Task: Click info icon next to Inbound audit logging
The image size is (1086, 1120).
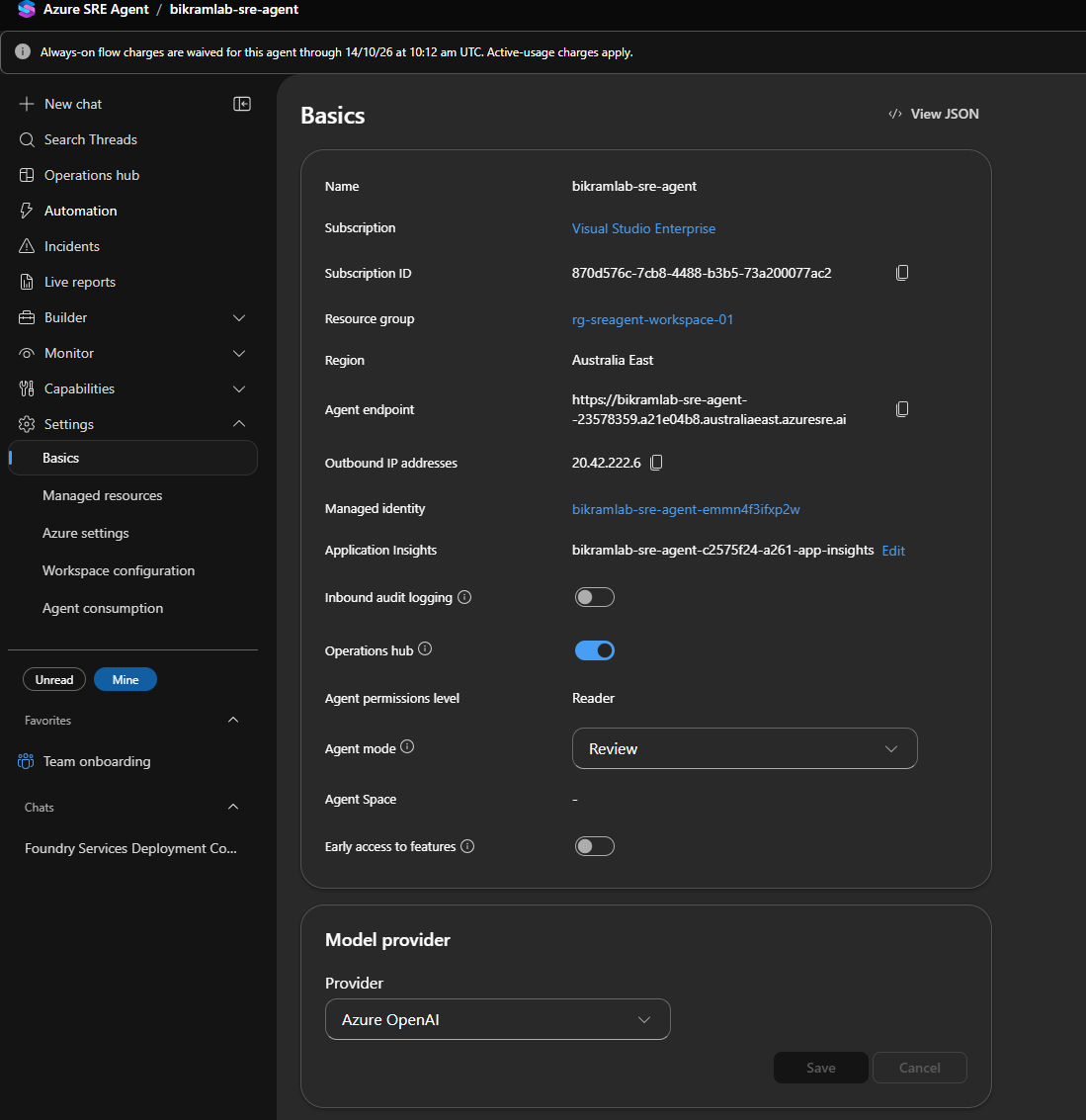Action: click(x=464, y=597)
